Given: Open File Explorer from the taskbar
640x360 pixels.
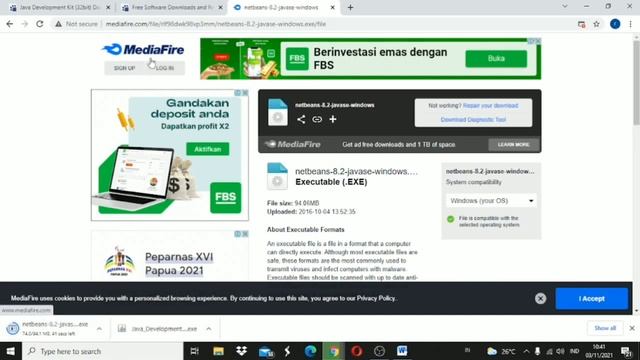Looking at the screenshot, I should pyautogui.click(x=218, y=351).
